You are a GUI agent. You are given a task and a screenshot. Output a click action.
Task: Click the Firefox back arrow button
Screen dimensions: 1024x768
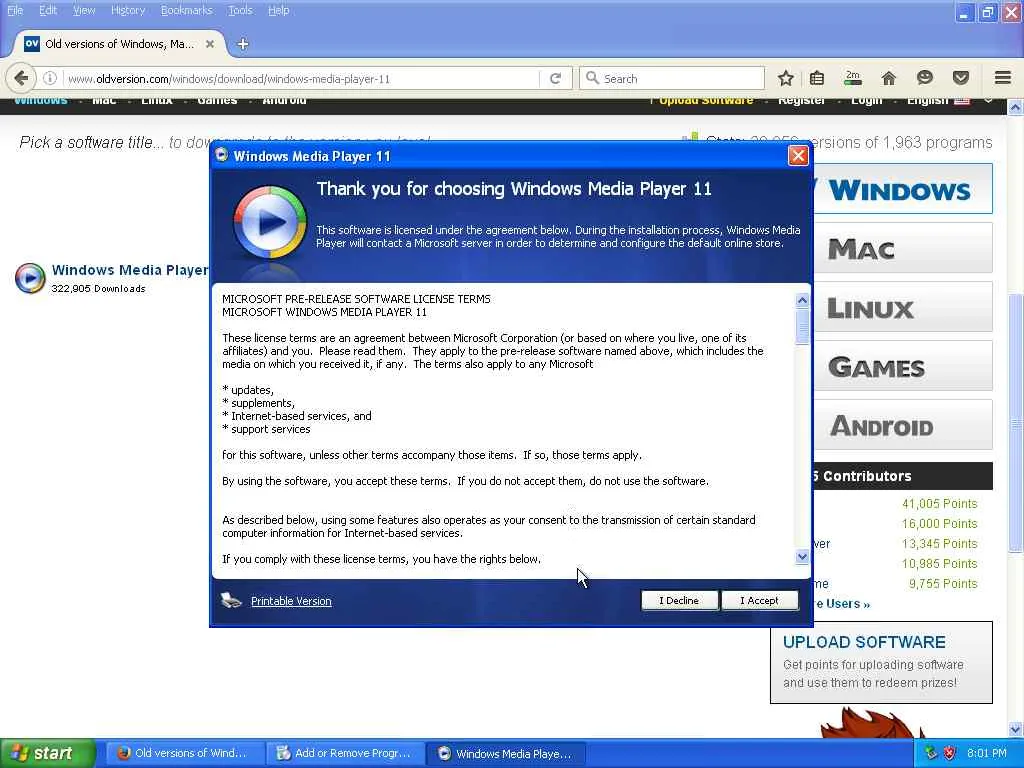(21, 78)
